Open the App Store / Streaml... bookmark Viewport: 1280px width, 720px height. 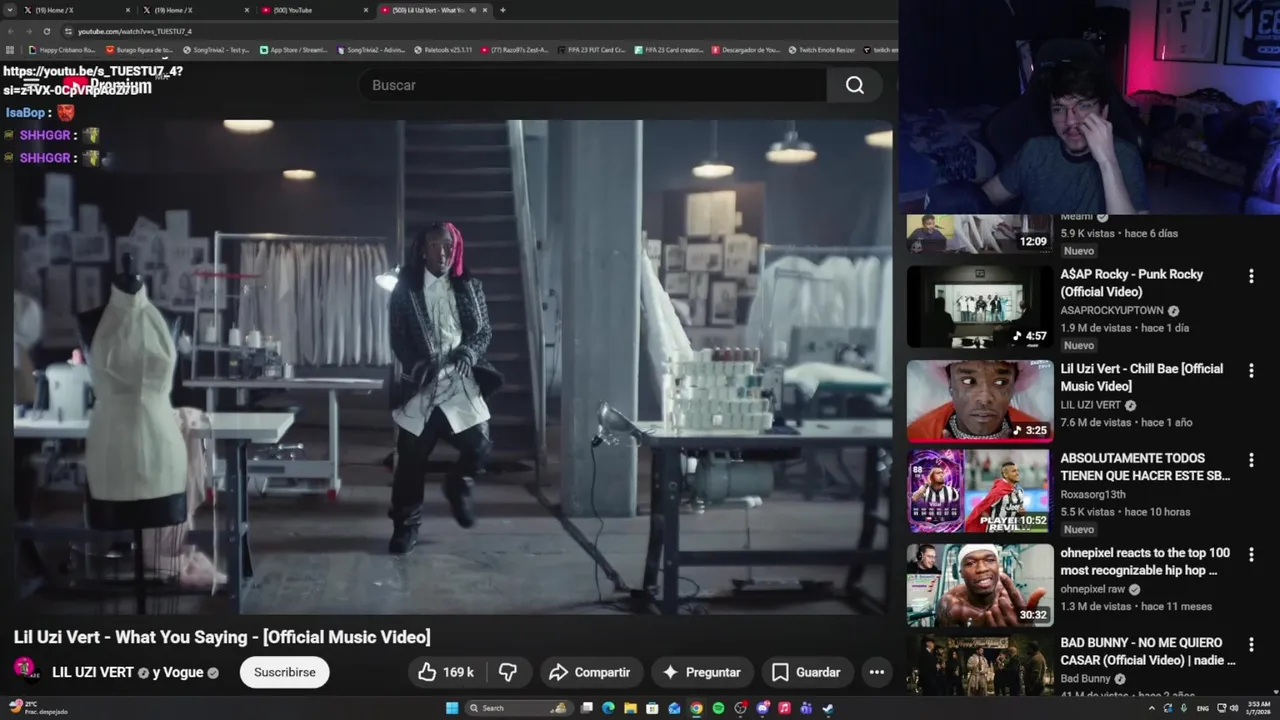pos(293,49)
